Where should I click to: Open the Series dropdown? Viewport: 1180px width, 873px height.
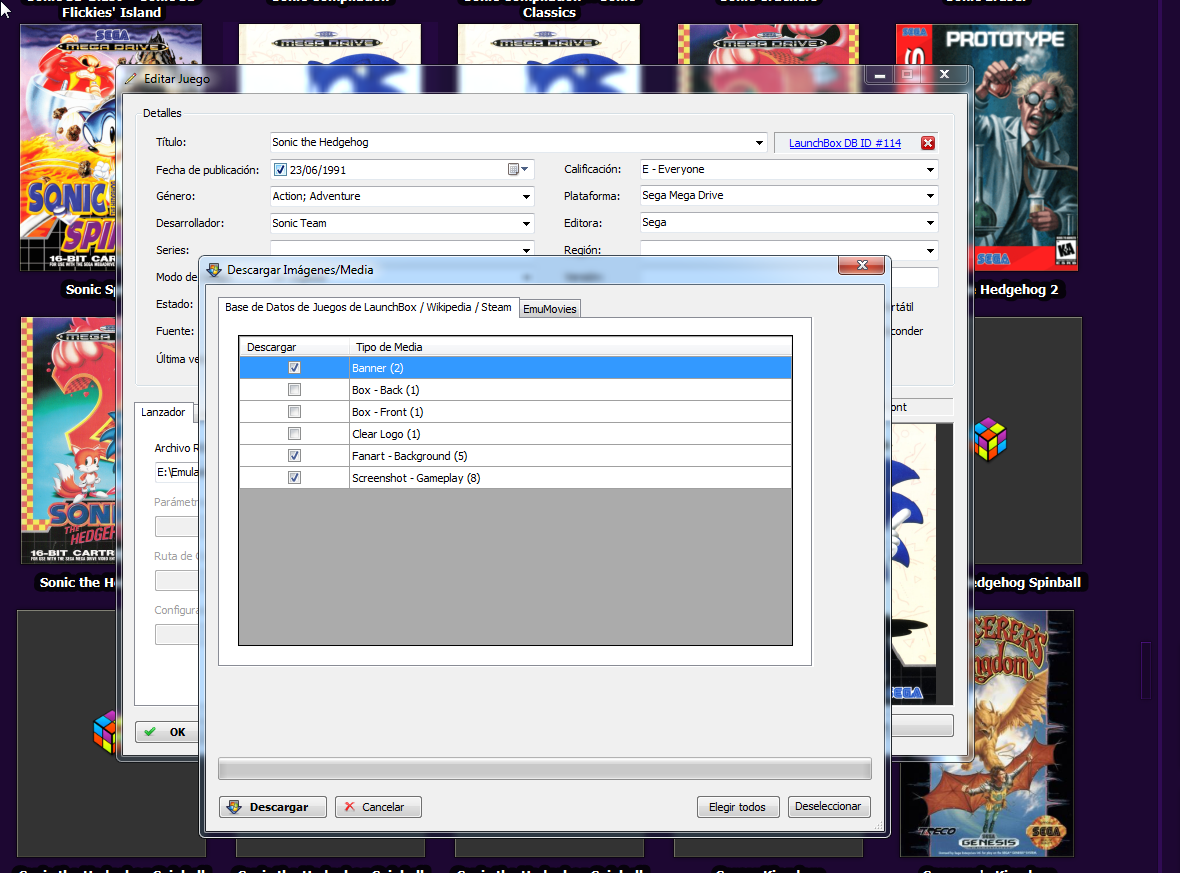tap(526, 250)
